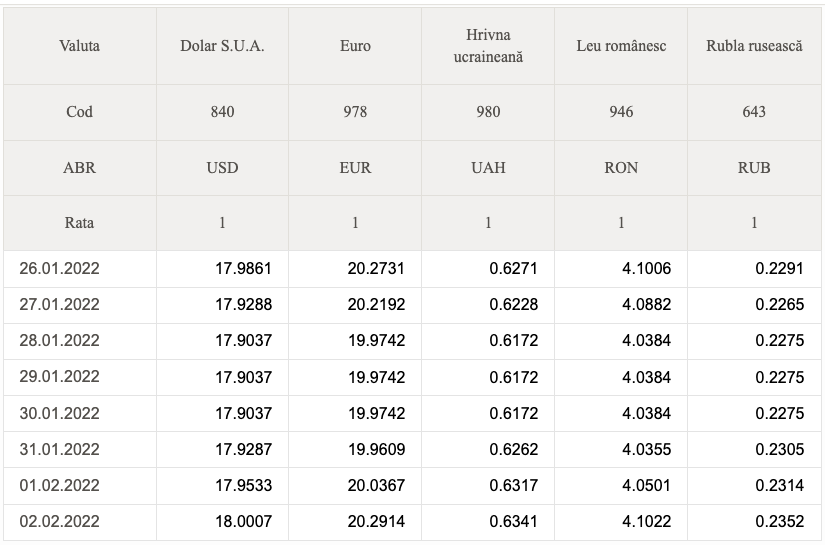
Task: Select the USD abbreviation cell
Action: [x=222, y=168]
